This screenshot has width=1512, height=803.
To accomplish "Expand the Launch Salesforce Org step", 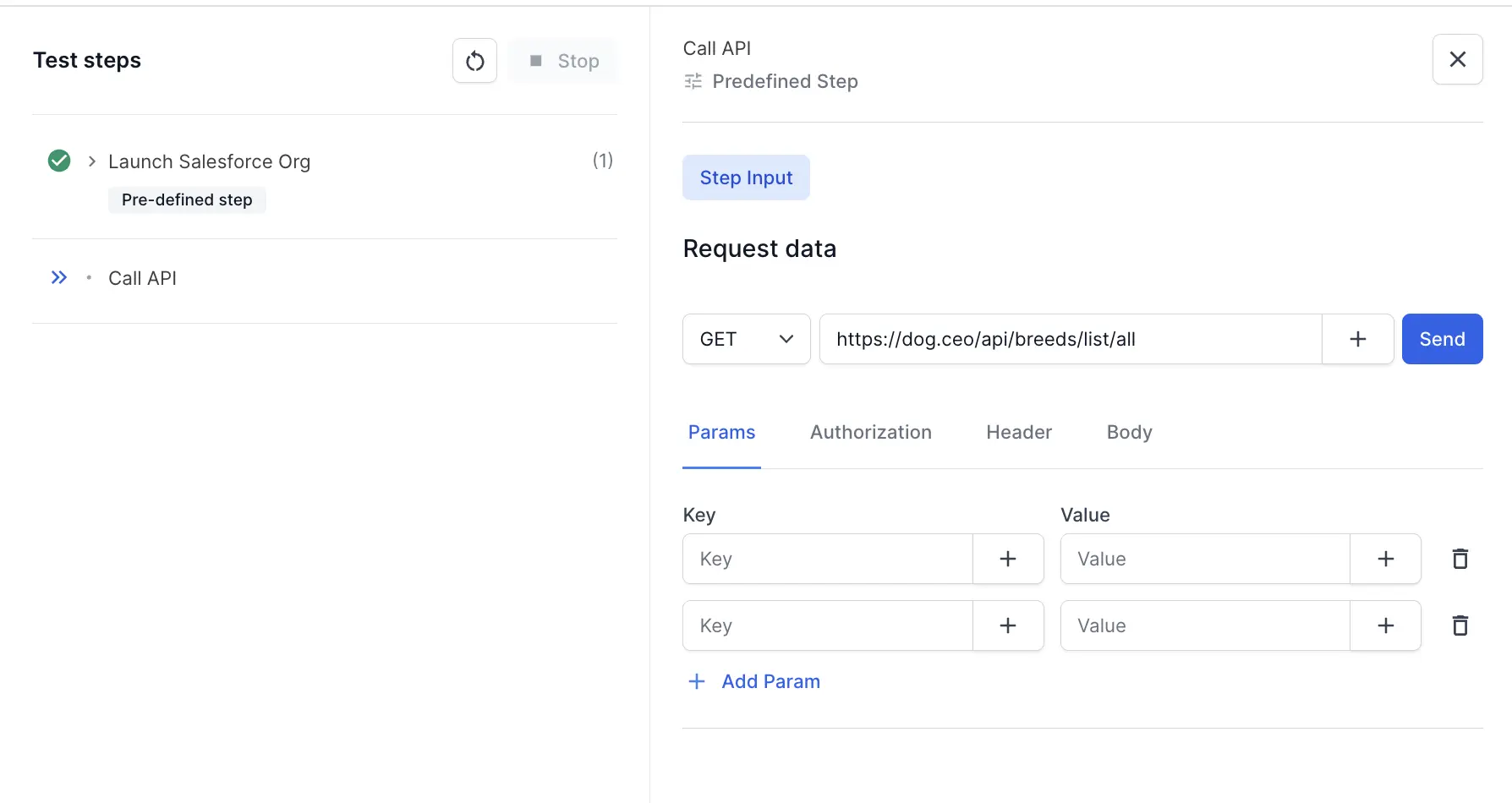I will (90, 161).
